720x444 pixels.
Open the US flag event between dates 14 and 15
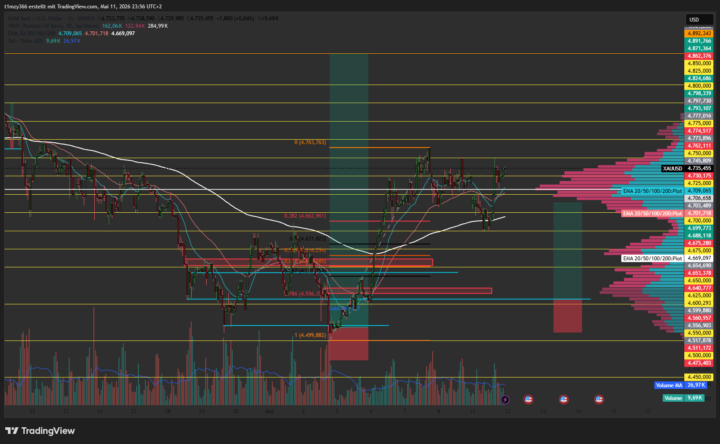[599, 399]
